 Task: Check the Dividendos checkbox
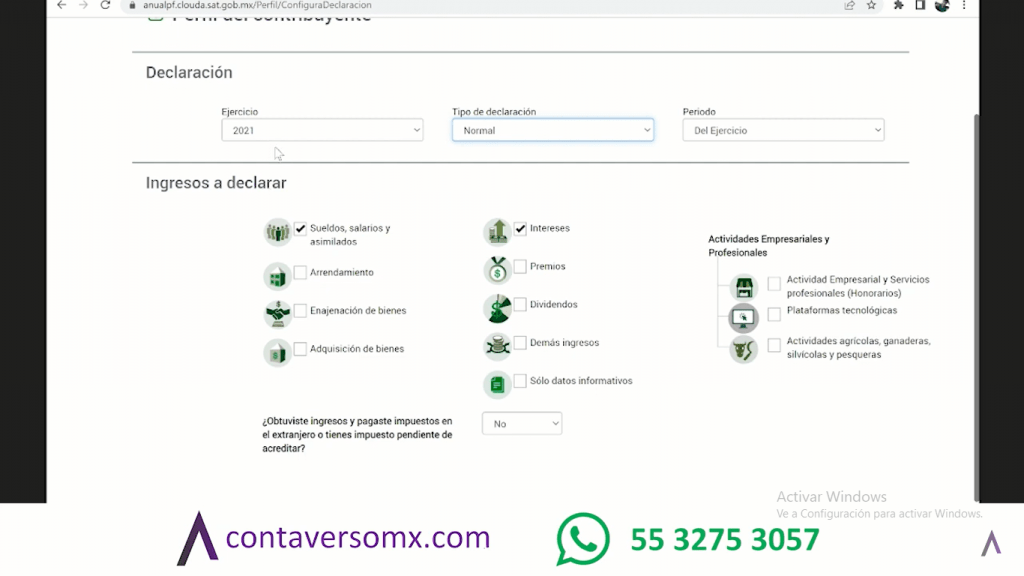(x=520, y=304)
